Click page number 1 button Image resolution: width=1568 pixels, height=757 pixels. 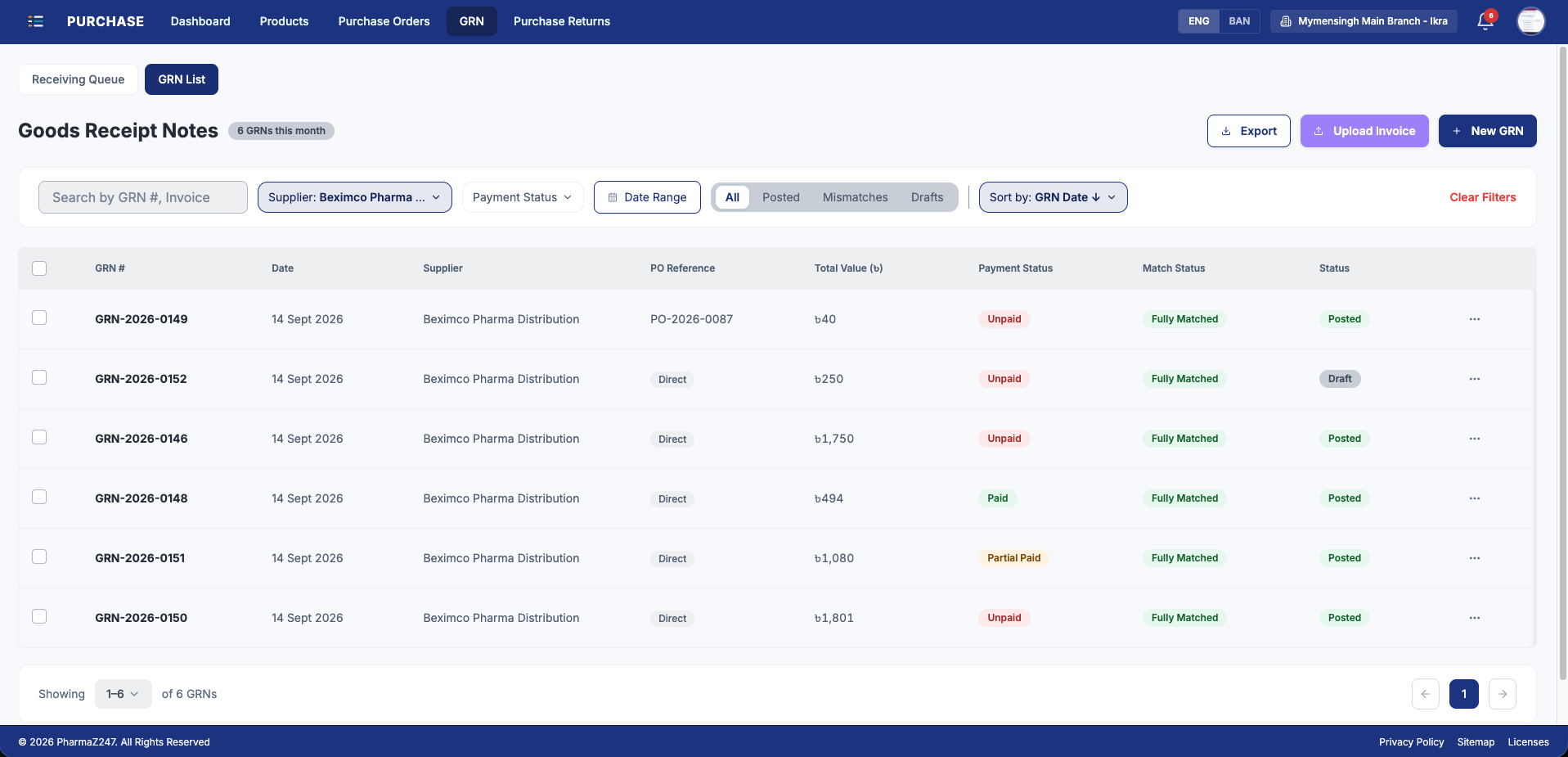point(1463,694)
